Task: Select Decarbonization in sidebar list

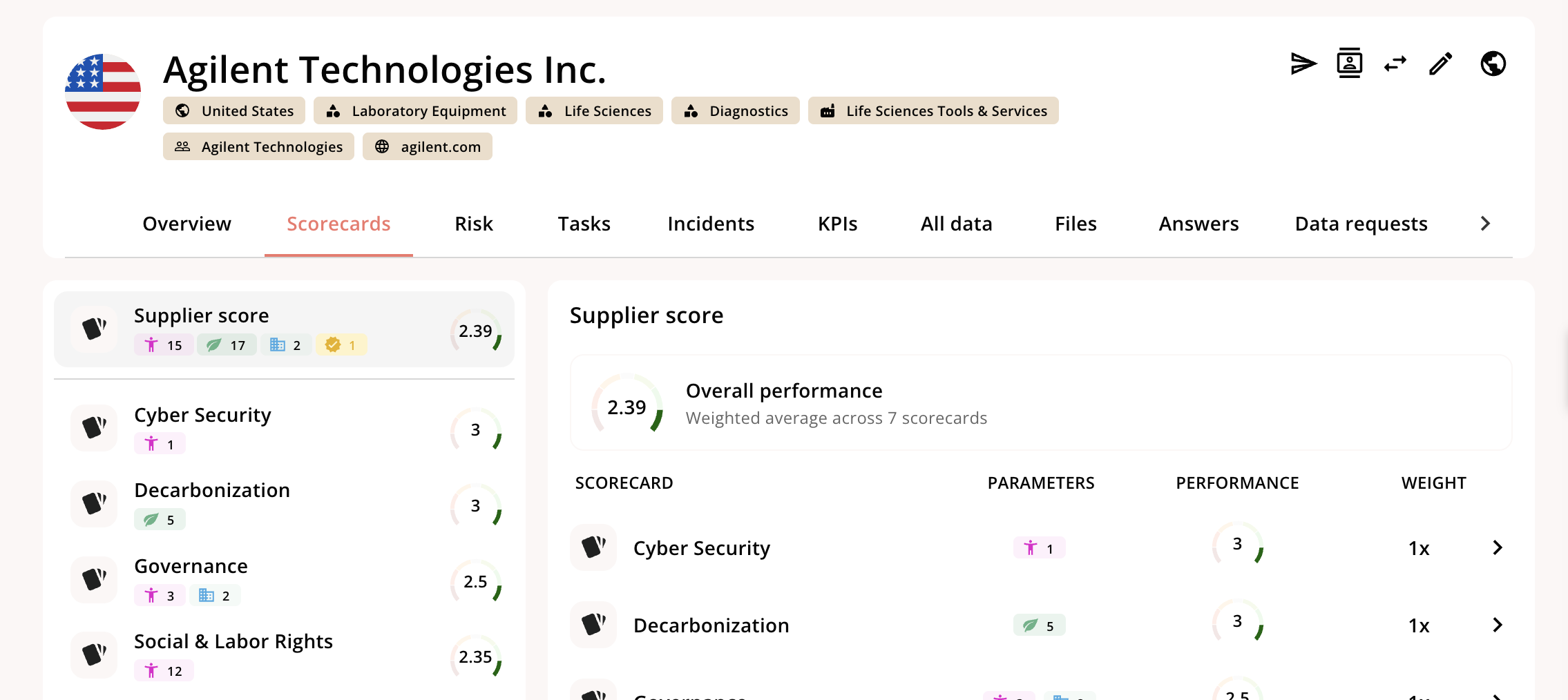Action: click(285, 505)
